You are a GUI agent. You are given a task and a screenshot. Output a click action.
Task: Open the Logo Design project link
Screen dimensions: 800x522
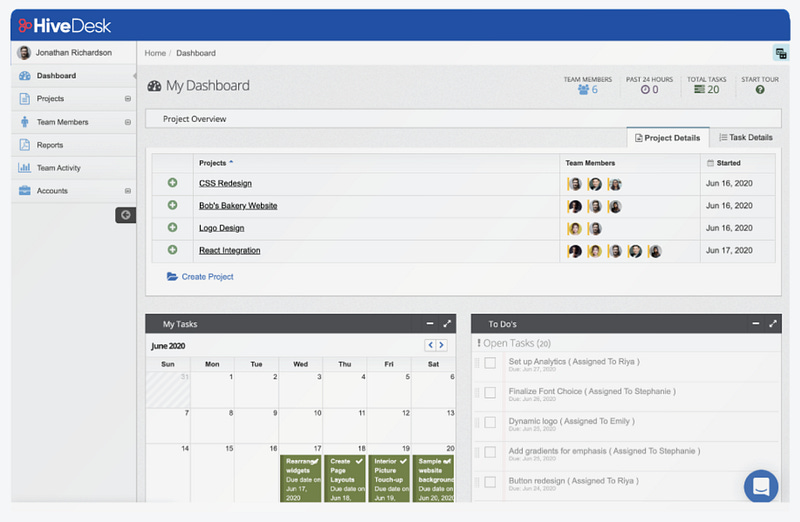(221, 228)
